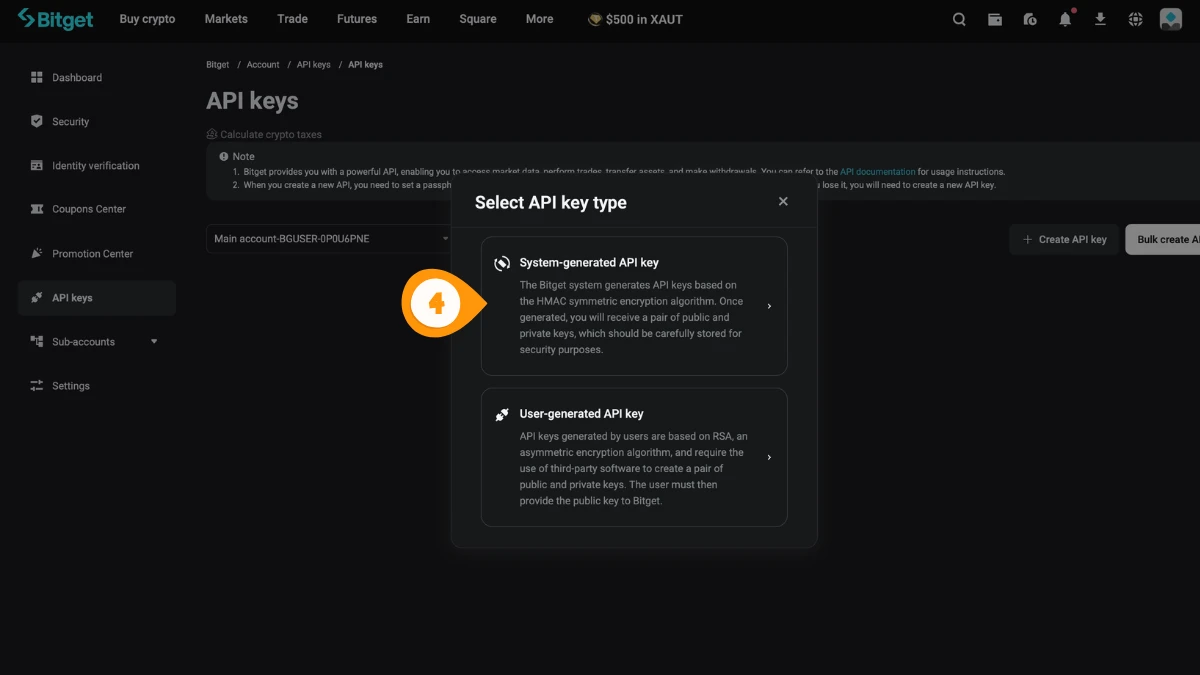Click the API keys sidebar icon

pyautogui.click(x=37, y=297)
